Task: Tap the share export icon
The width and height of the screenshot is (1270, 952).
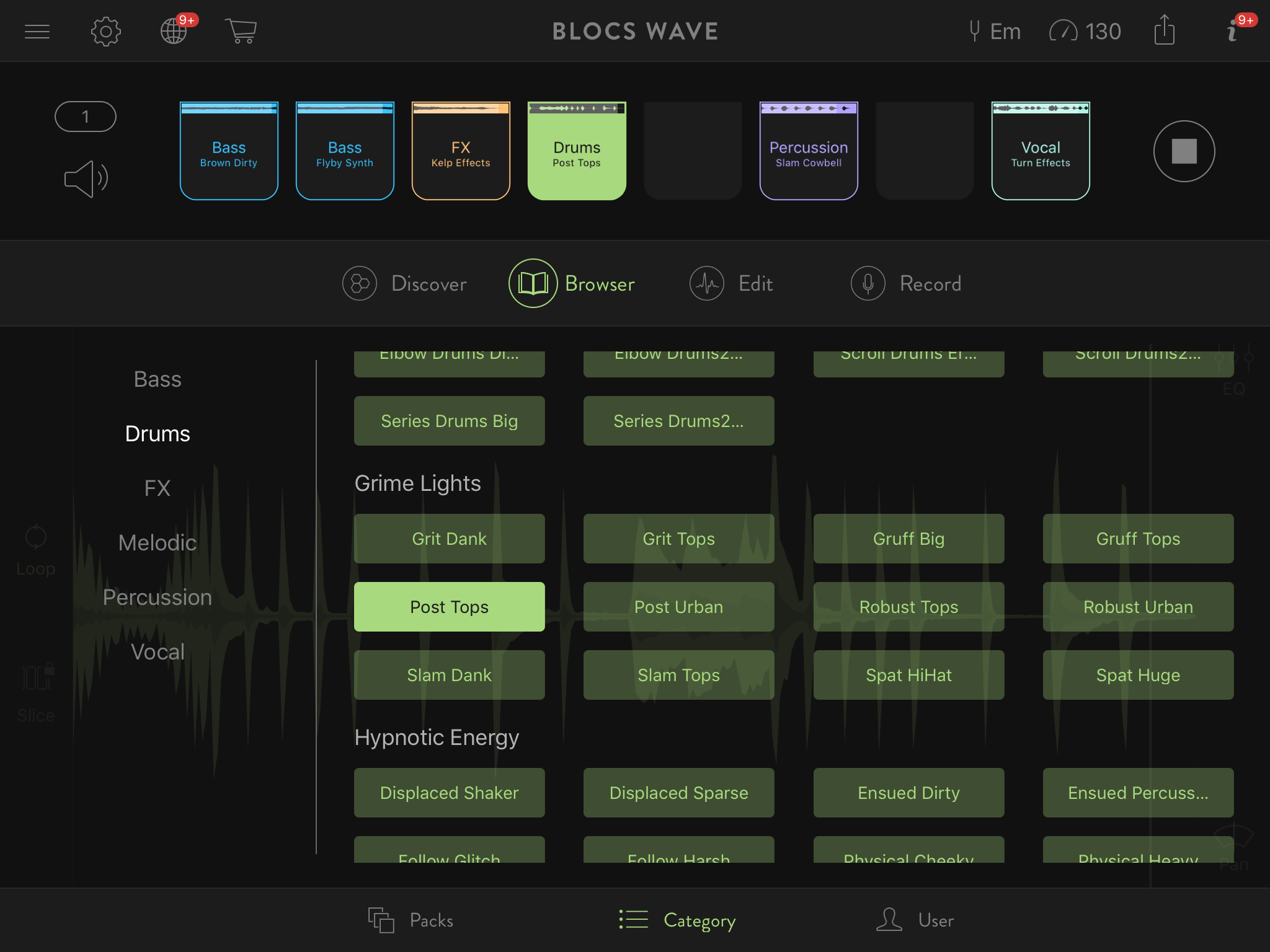Action: pos(1164,31)
